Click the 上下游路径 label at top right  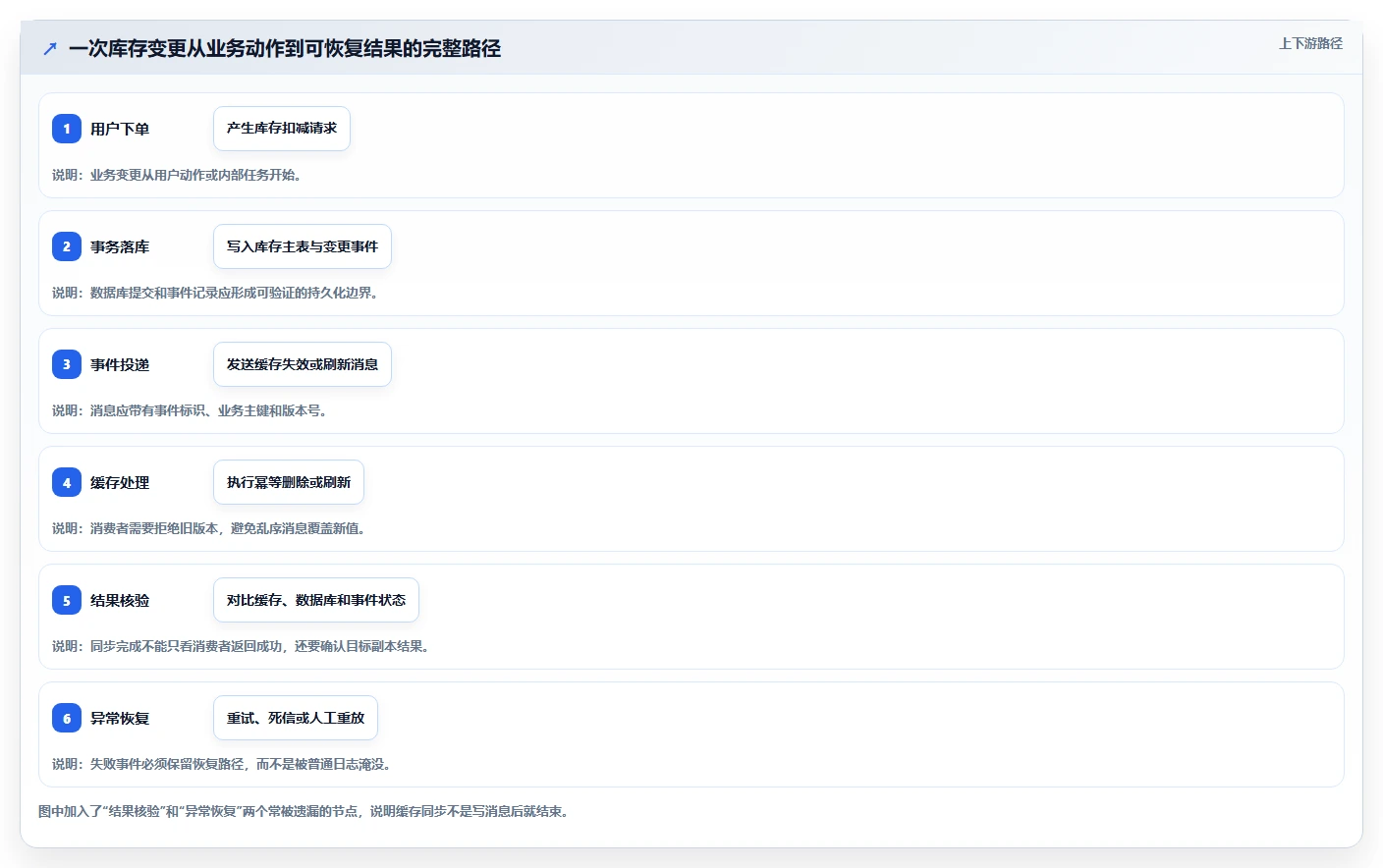pyautogui.click(x=1310, y=43)
